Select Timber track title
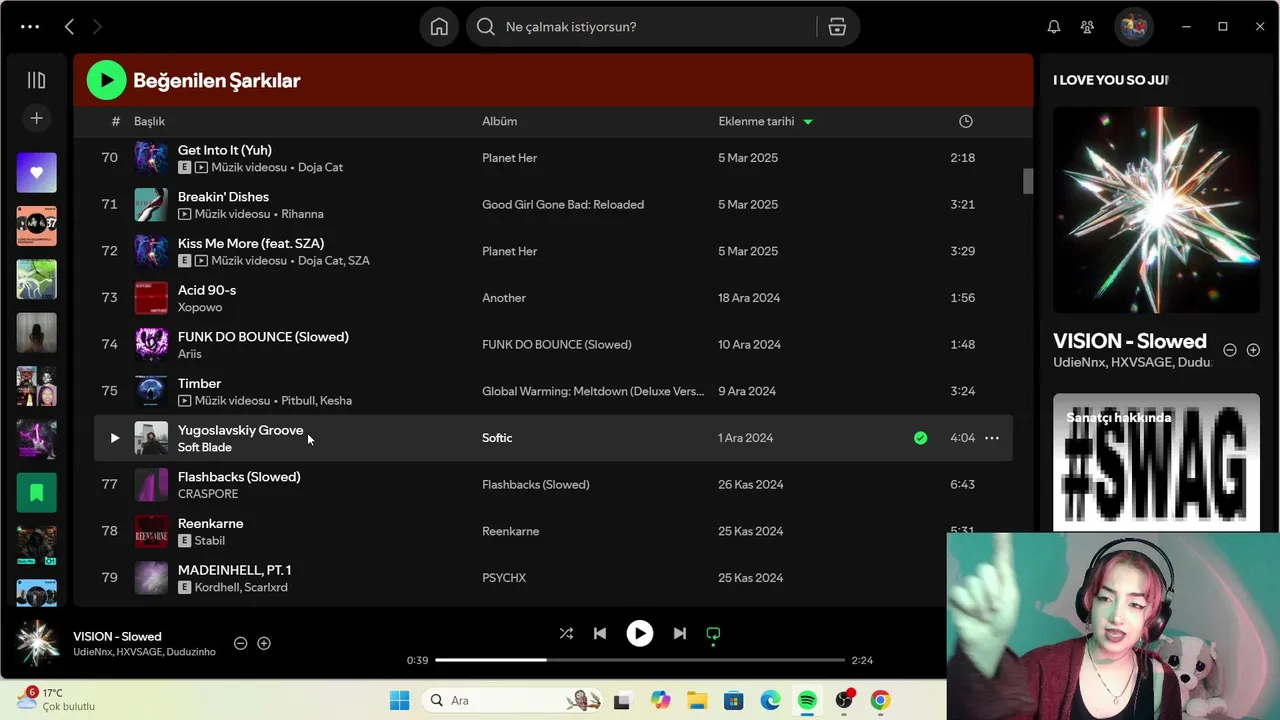Screen dimensions: 1280x720 pyautogui.click(x=199, y=383)
